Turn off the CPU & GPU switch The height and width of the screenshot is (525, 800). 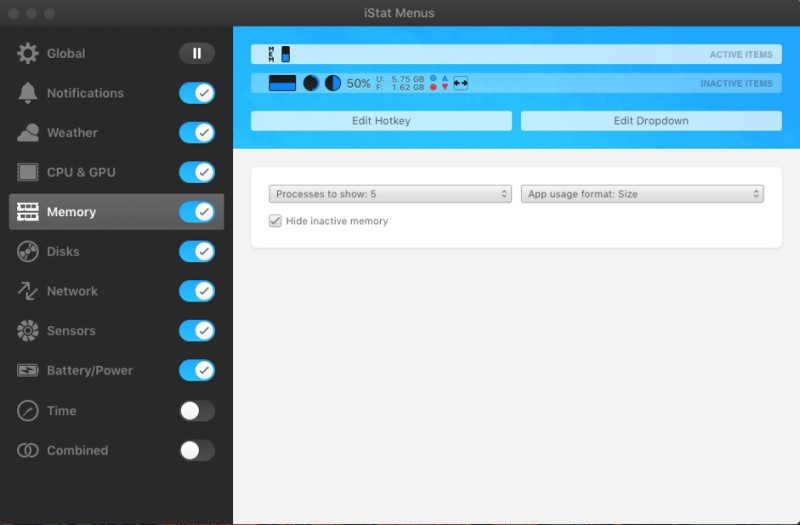[197, 172]
